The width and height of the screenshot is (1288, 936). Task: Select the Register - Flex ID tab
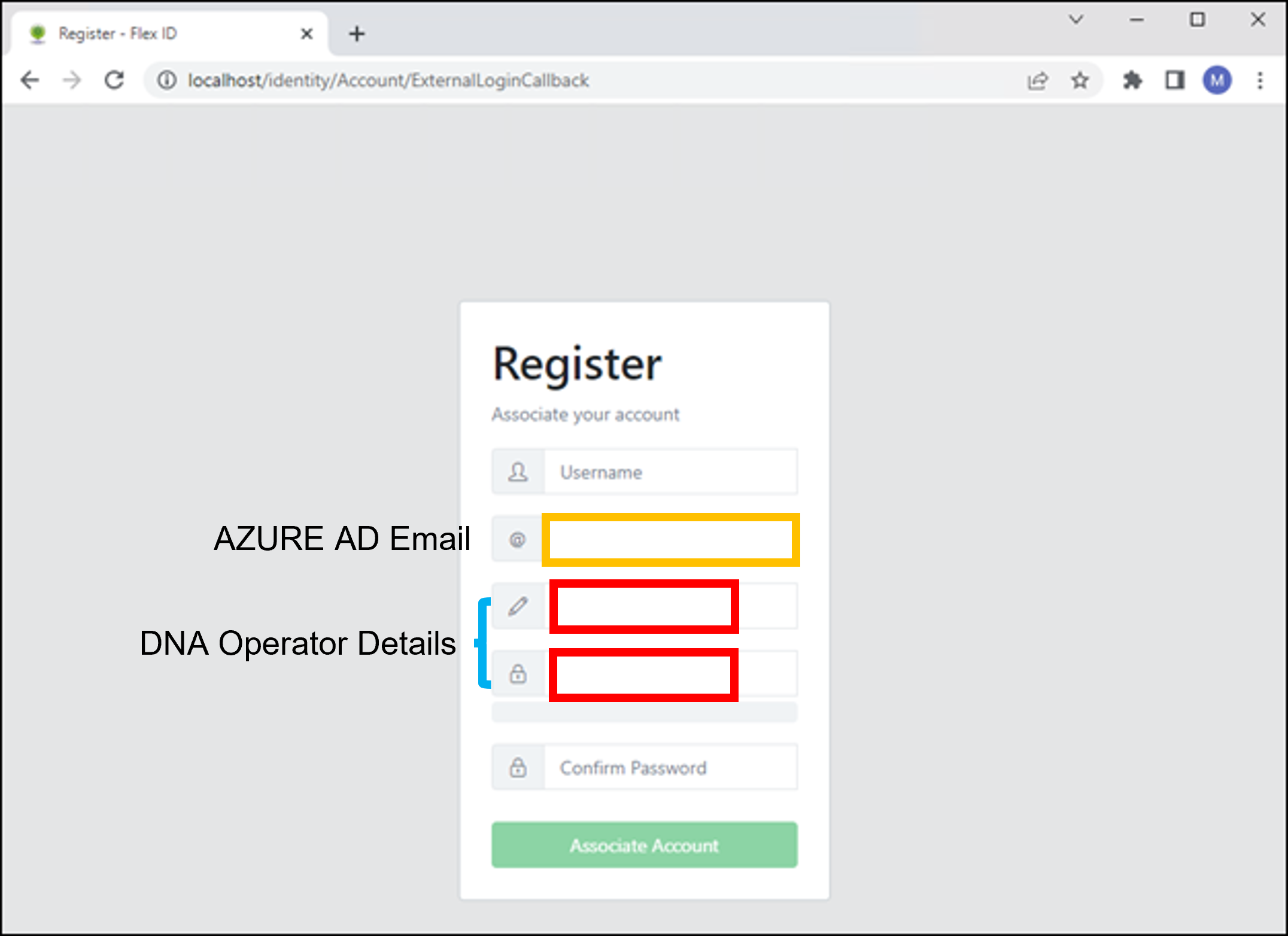tap(168, 34)
